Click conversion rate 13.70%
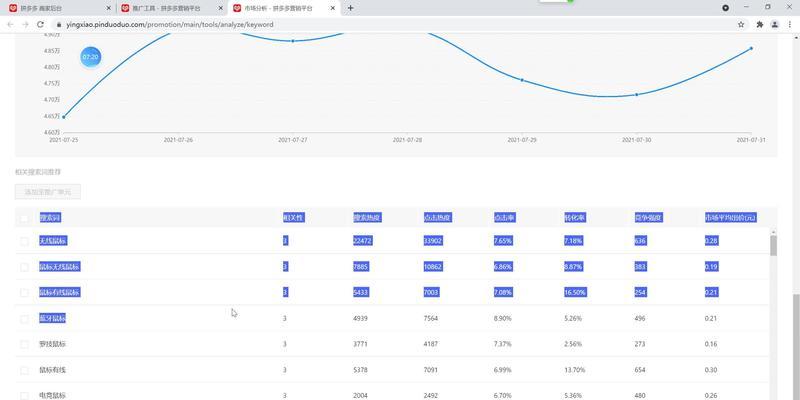Screen dimensions: 800x400 (574, 370)
